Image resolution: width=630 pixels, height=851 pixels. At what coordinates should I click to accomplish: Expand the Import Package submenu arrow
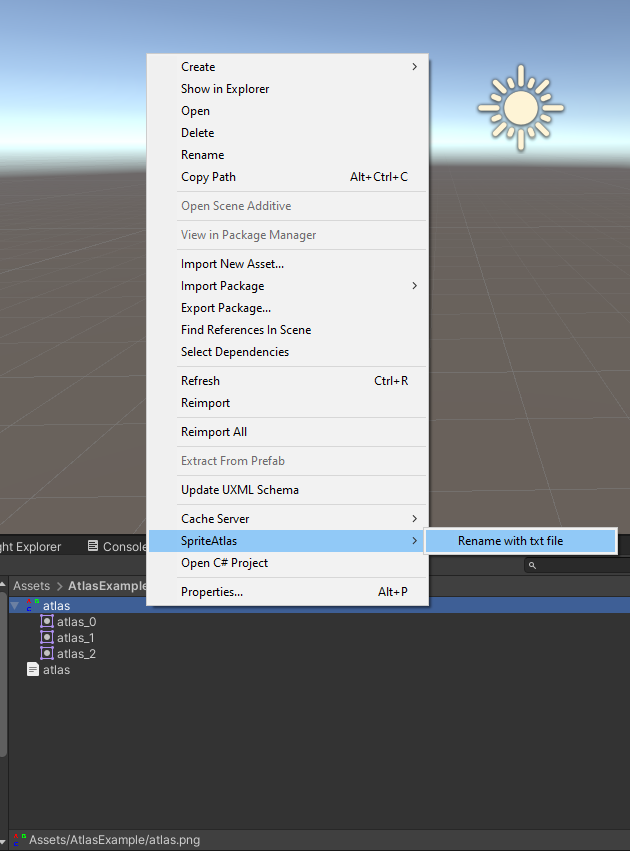click(415, 286)
